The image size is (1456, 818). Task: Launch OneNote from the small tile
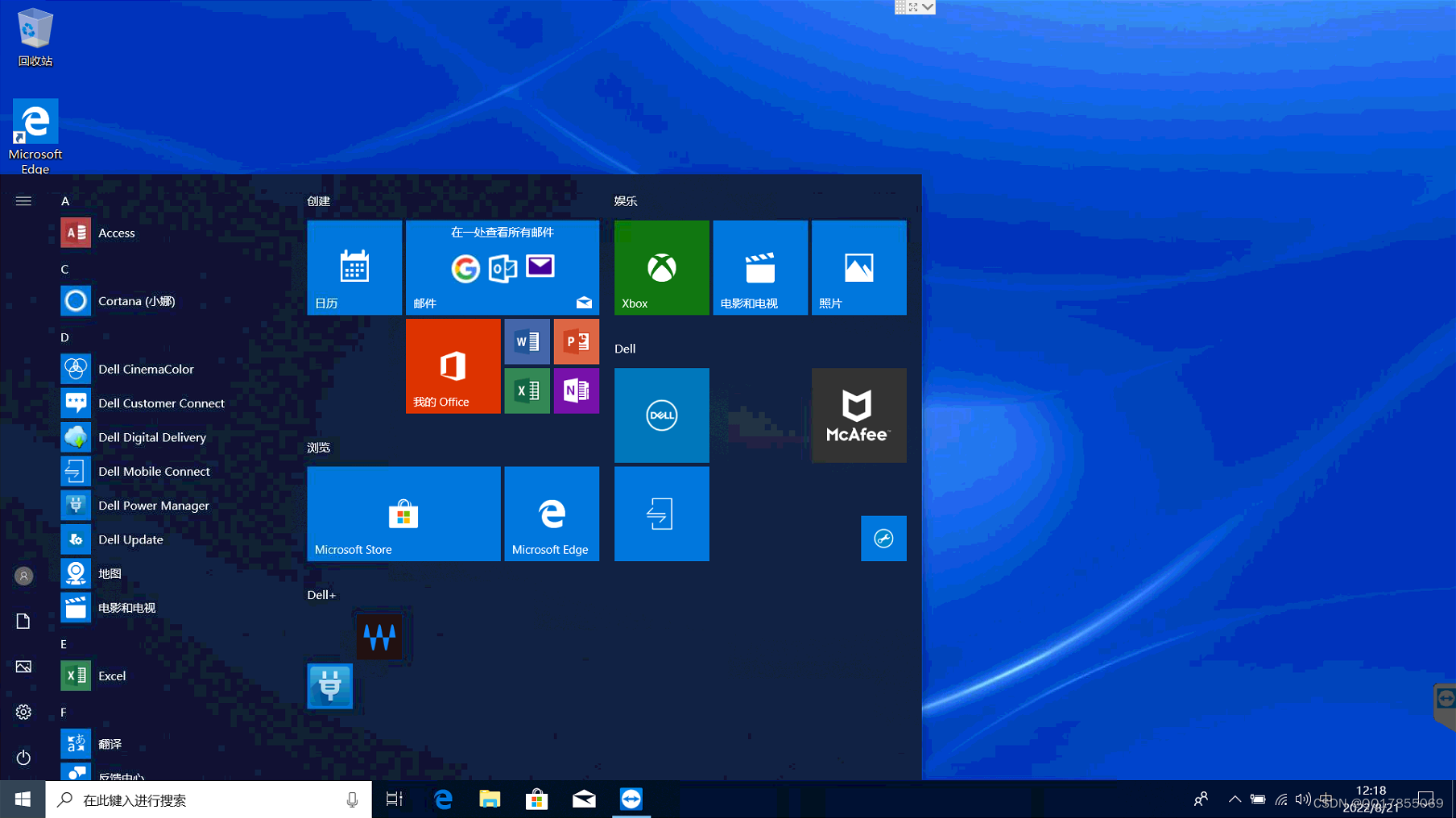[x=577, y=390]
